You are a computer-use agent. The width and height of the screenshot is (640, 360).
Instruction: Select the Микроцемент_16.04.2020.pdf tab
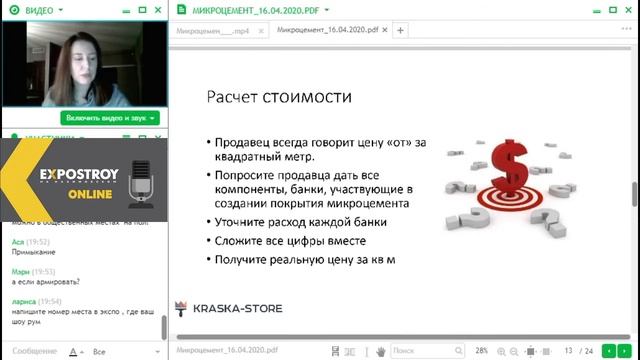click(x=327, y=30)
